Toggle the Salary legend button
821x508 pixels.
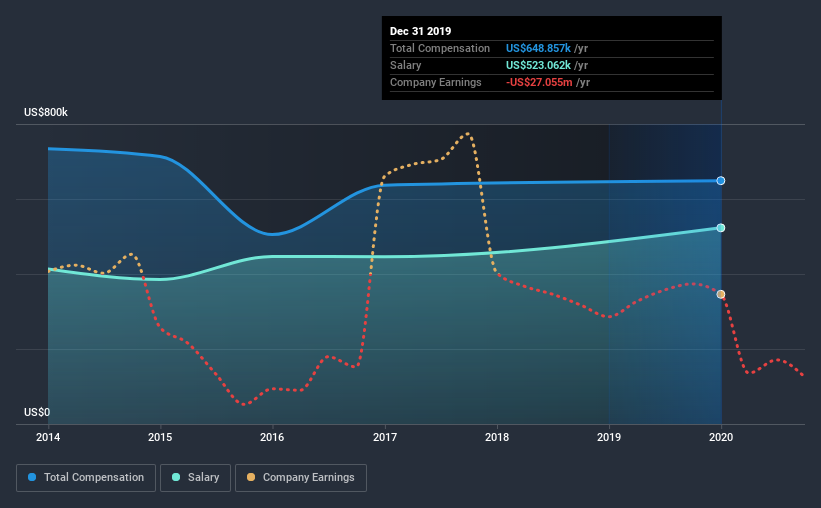(x=195, y=478)
